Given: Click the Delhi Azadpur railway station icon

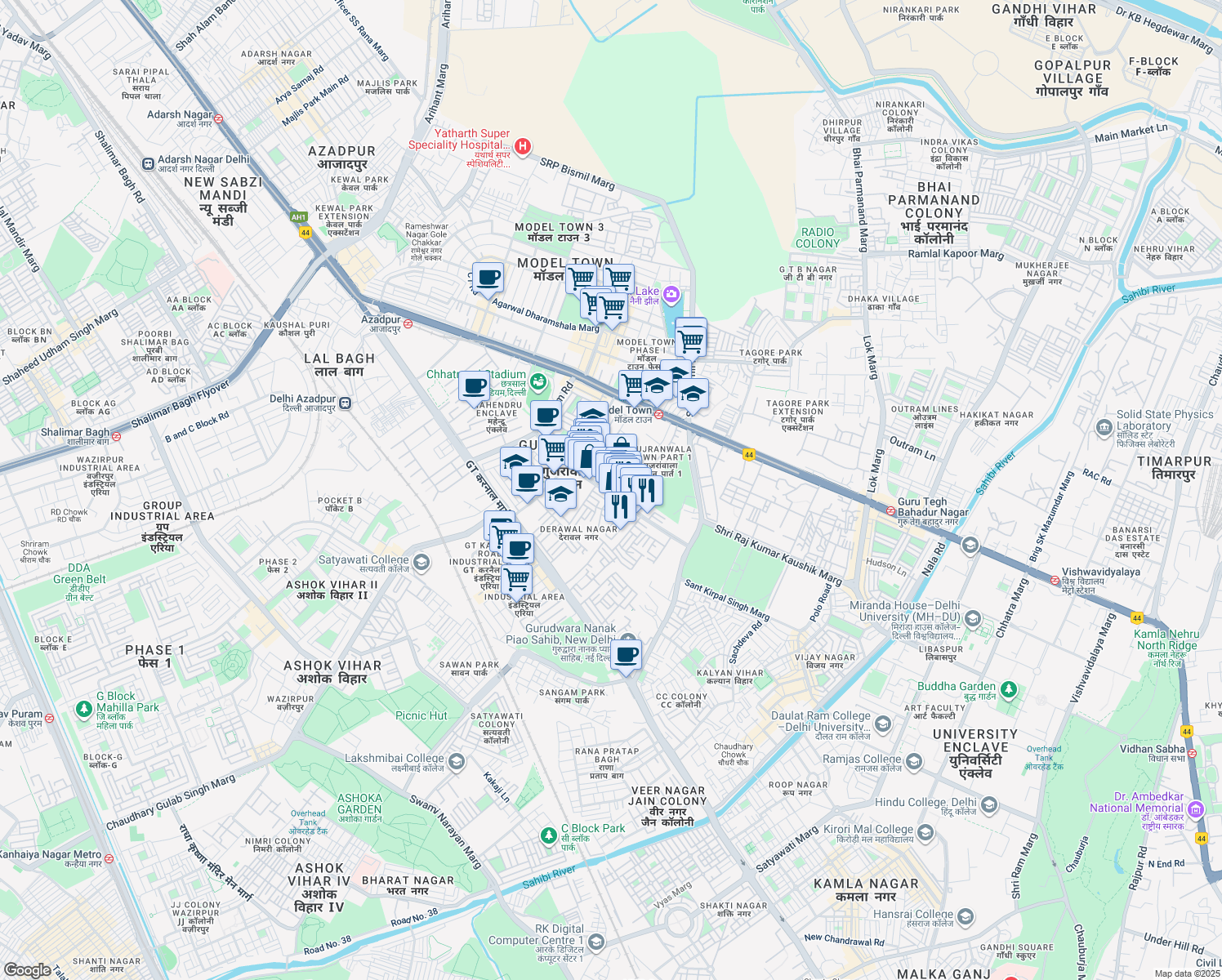Looking at the screenshot, I should point(346,403).
